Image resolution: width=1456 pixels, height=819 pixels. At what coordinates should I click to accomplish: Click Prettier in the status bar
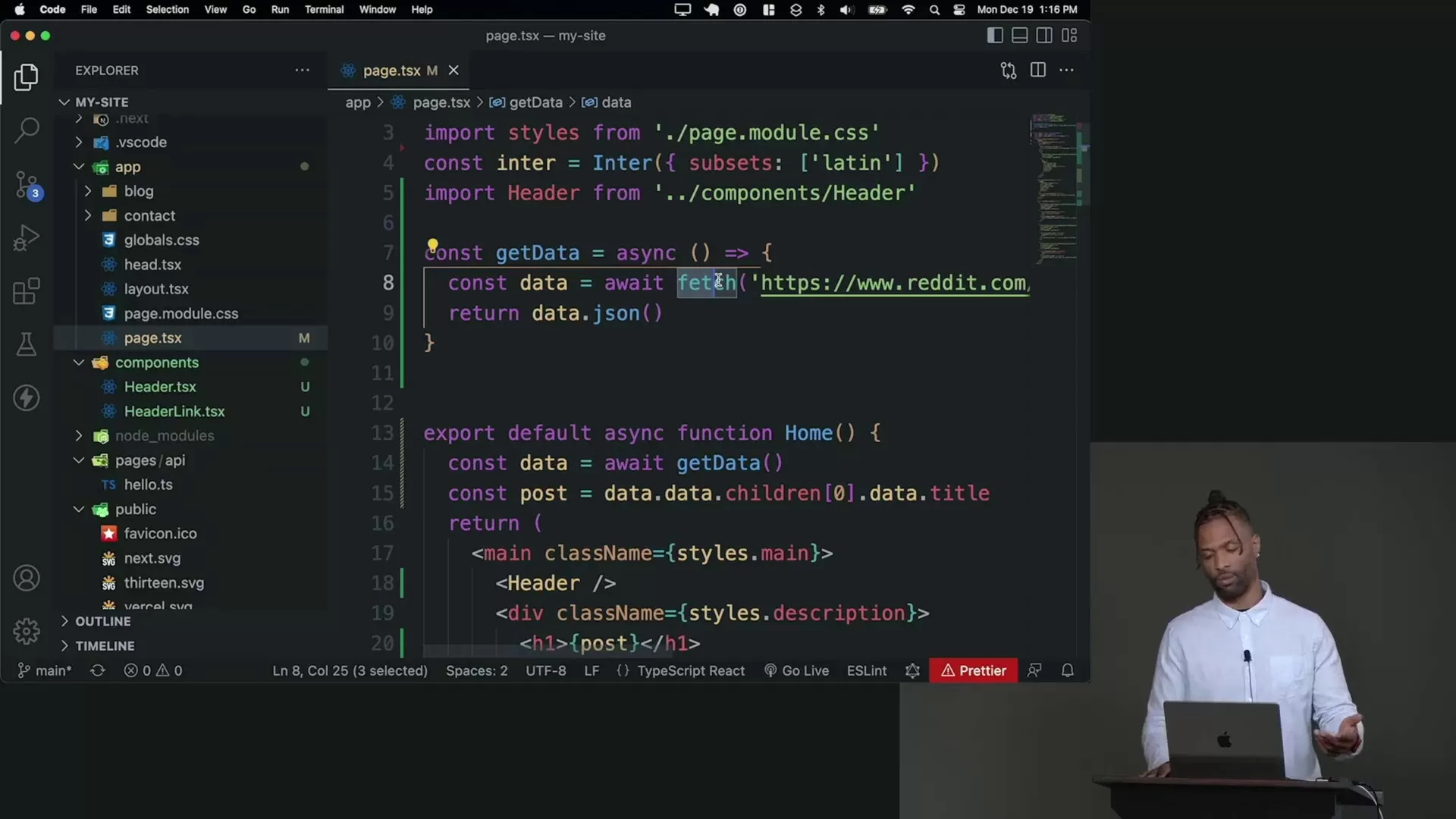pos(973,670)
